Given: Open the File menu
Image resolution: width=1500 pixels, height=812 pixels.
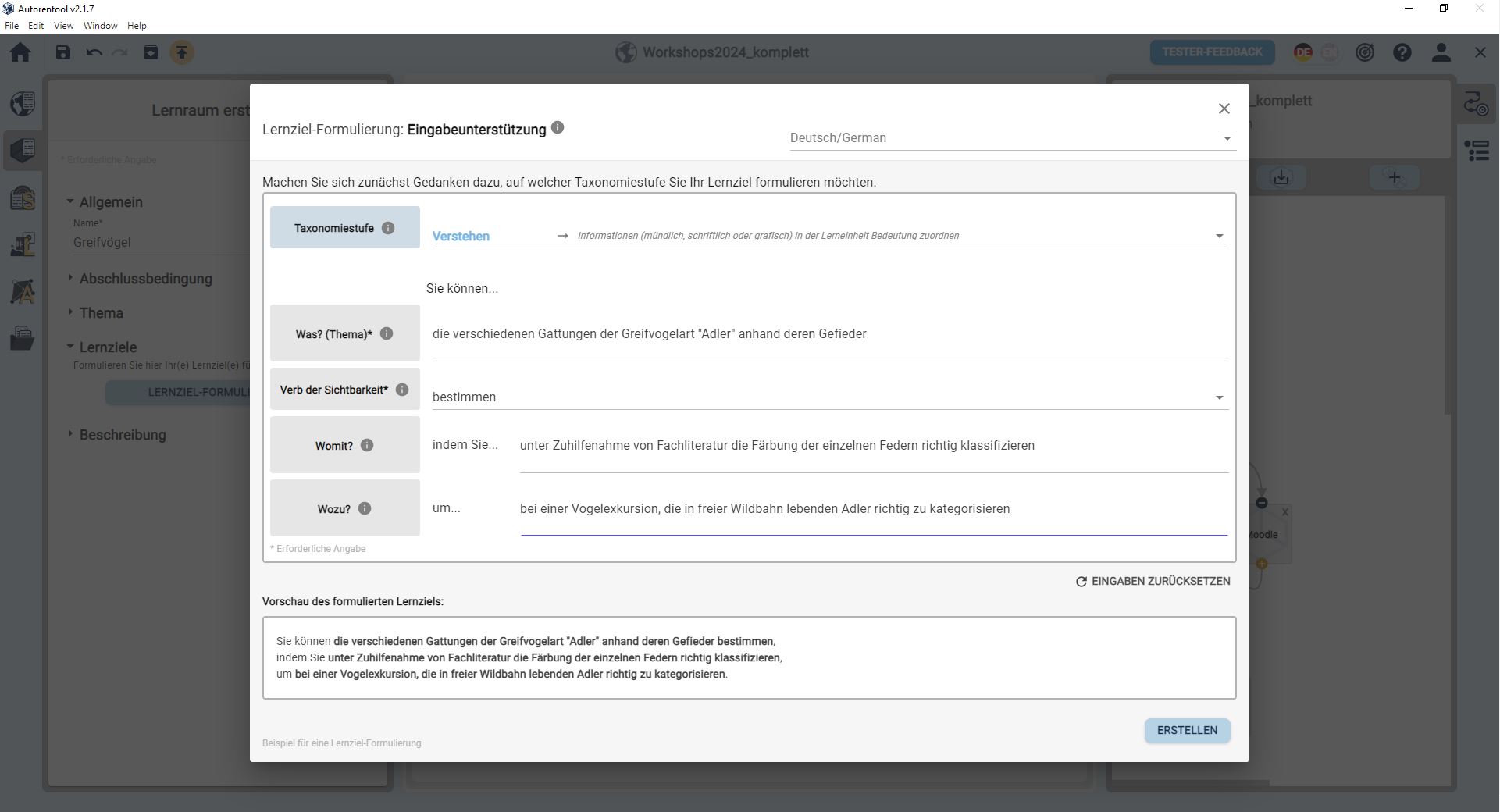Looking at the screenshot, I should point(12,26).
